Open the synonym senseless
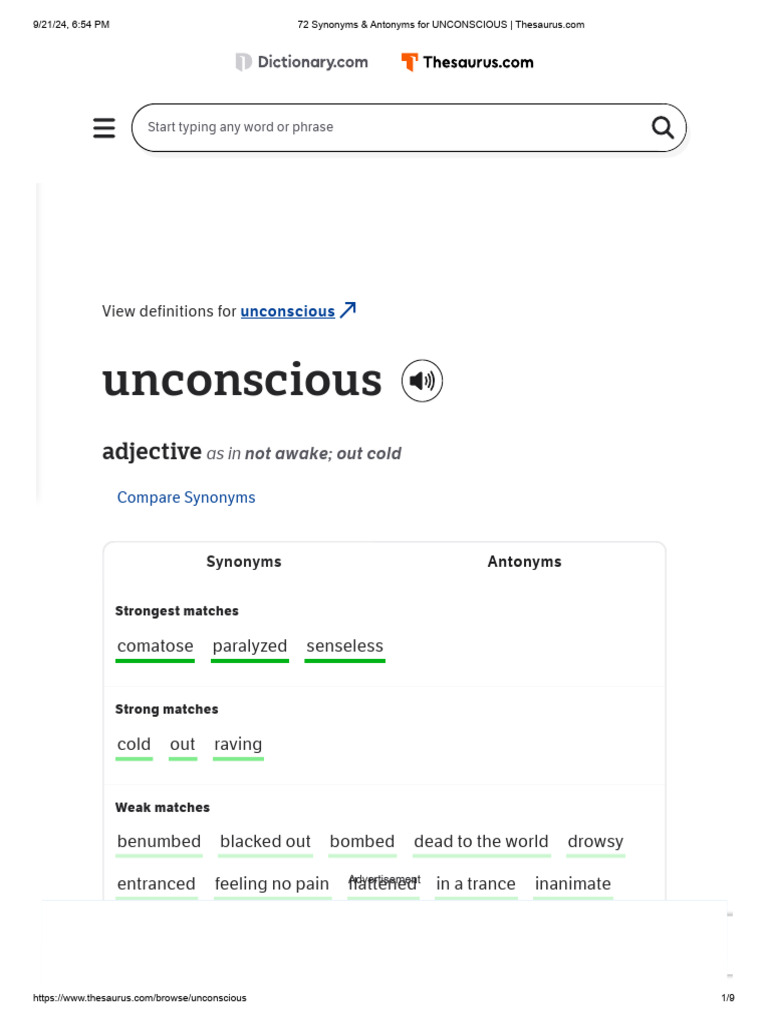Viewport: 768px width, 1024px height. coord(345,646)
